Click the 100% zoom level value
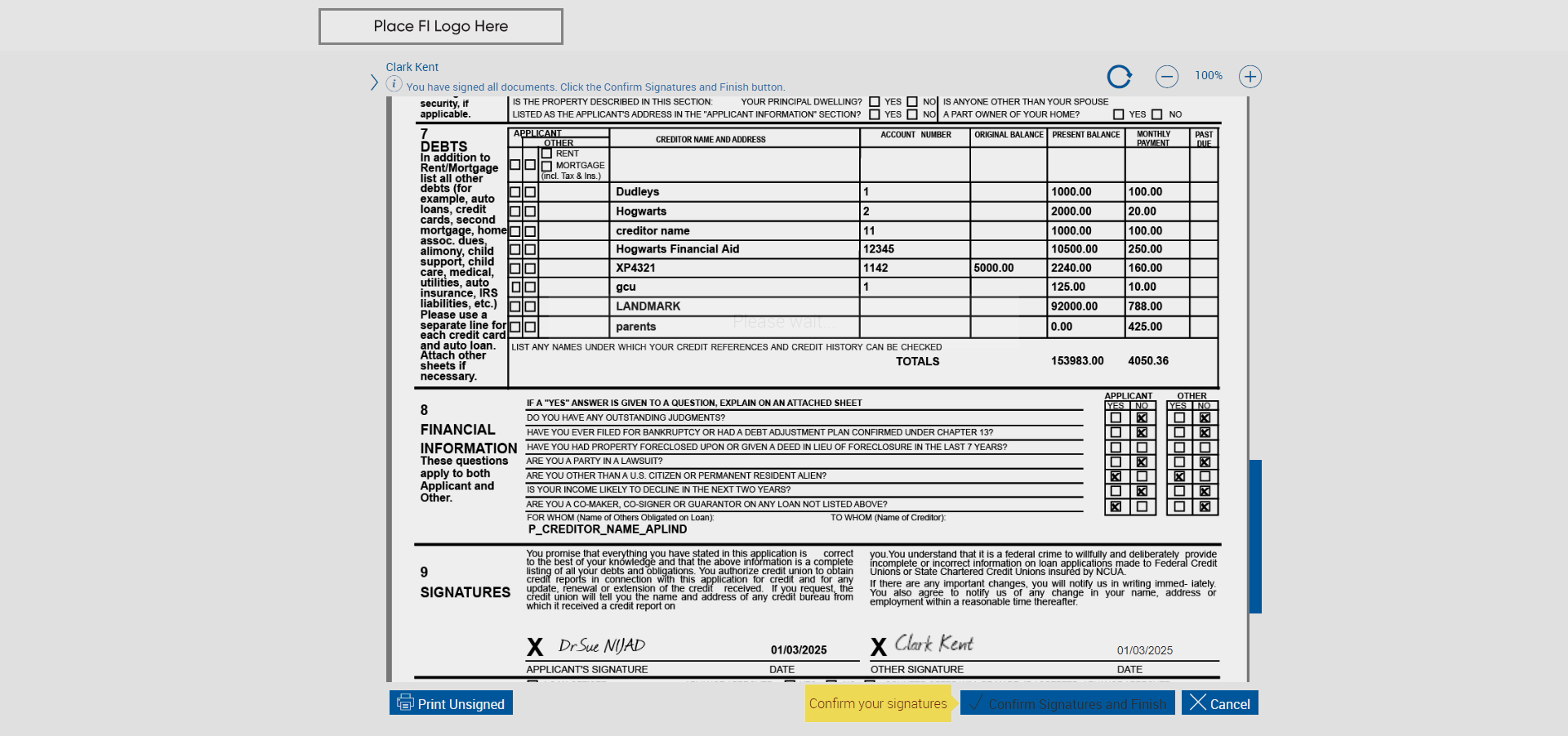1568x736 pixels. tap(1209, 76)
